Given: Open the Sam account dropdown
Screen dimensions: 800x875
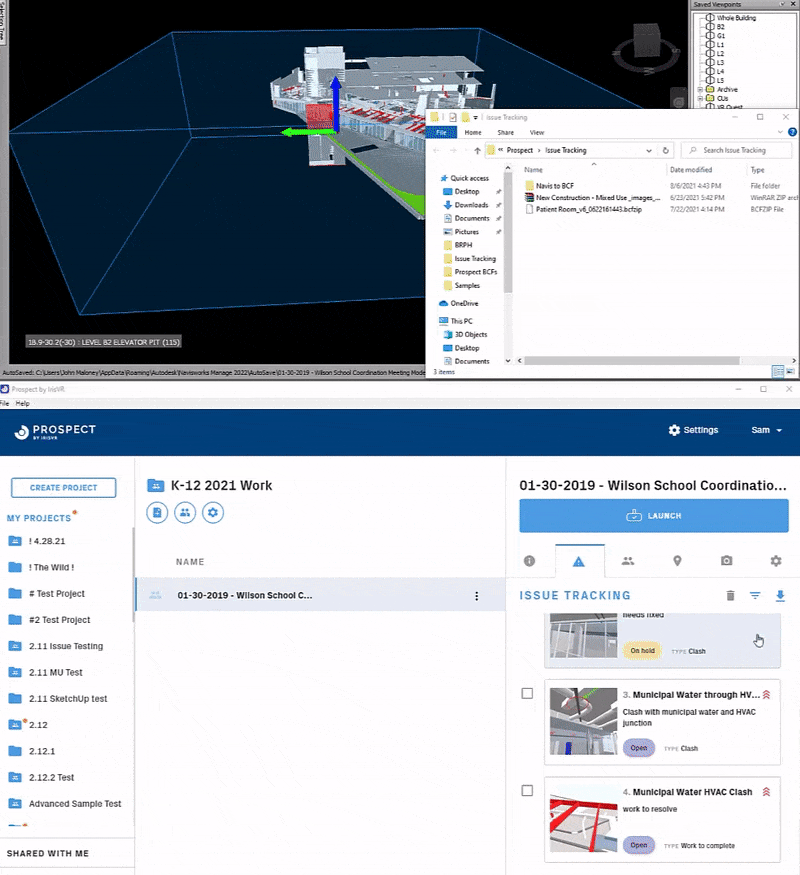Looking at the screenshot, I should point(767,430).
